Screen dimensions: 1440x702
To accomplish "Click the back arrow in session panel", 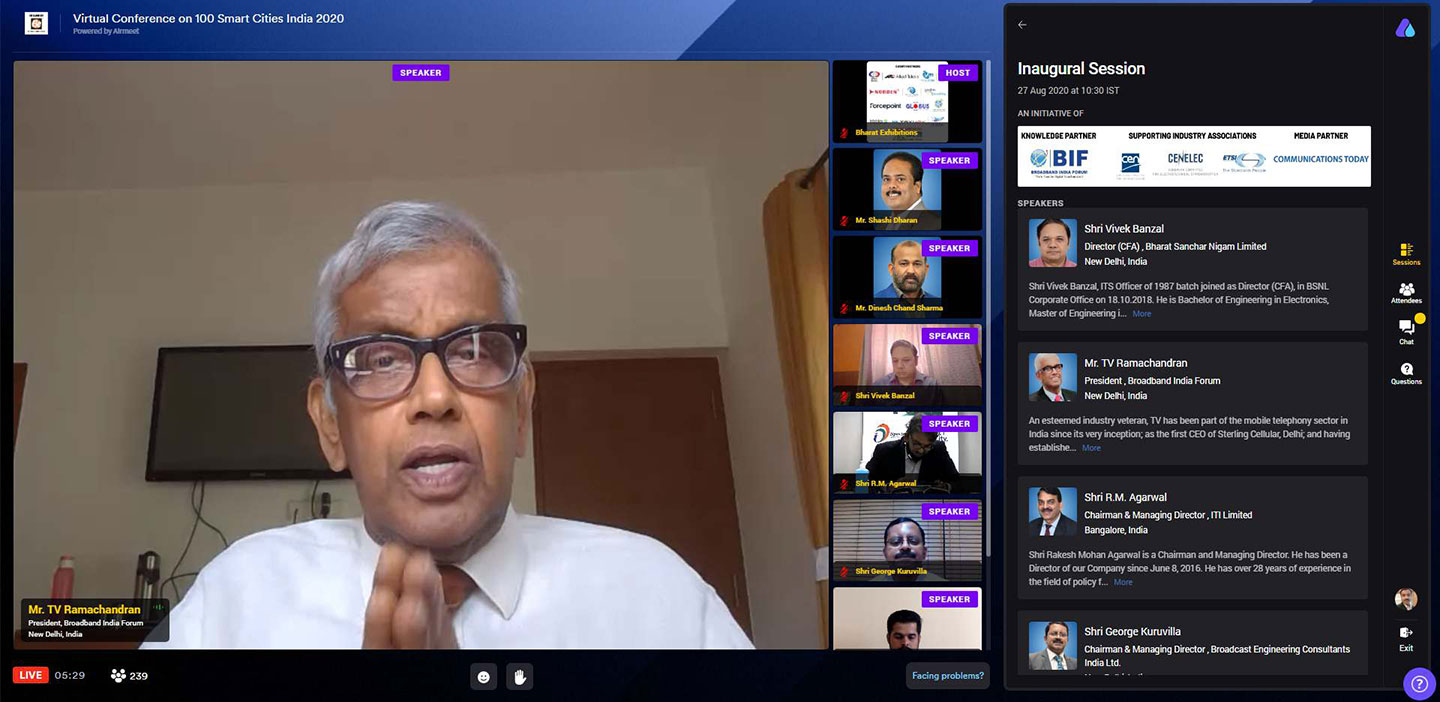I will click(1022, 25).
